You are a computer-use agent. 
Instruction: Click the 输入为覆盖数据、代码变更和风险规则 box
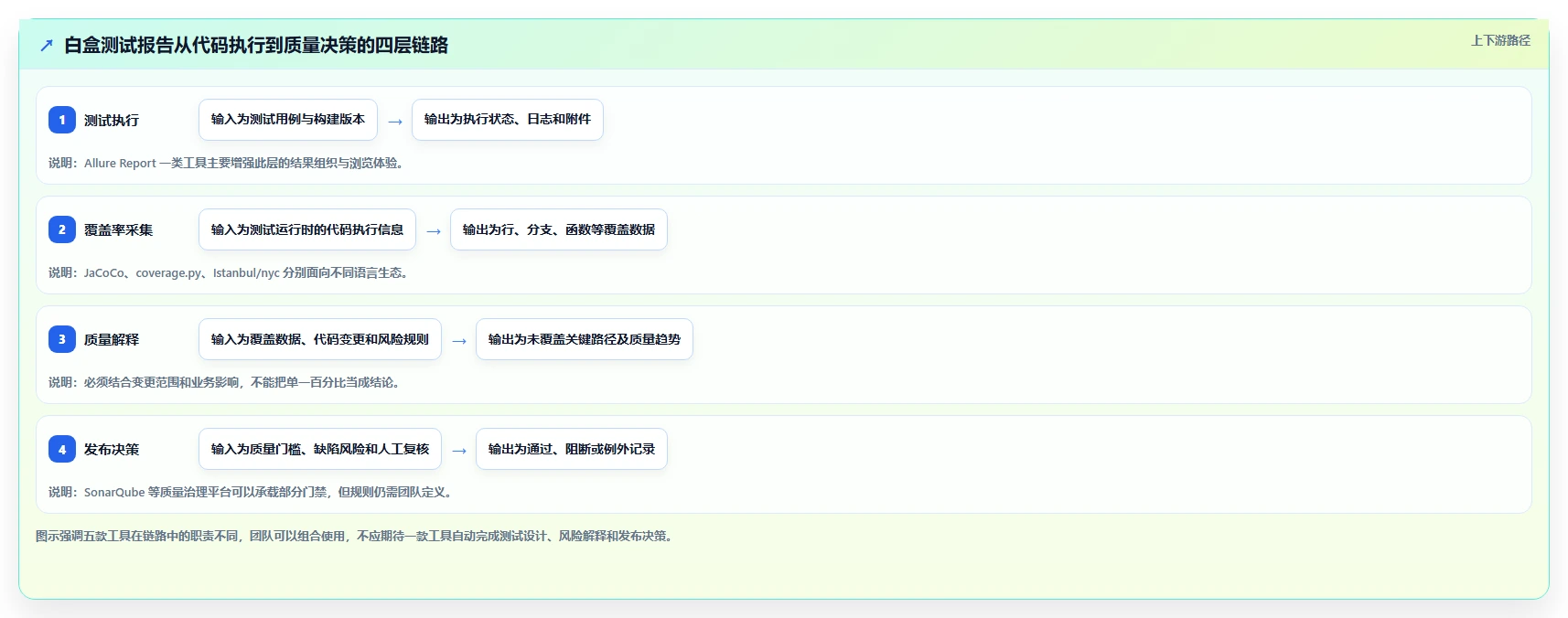[320, 339]
